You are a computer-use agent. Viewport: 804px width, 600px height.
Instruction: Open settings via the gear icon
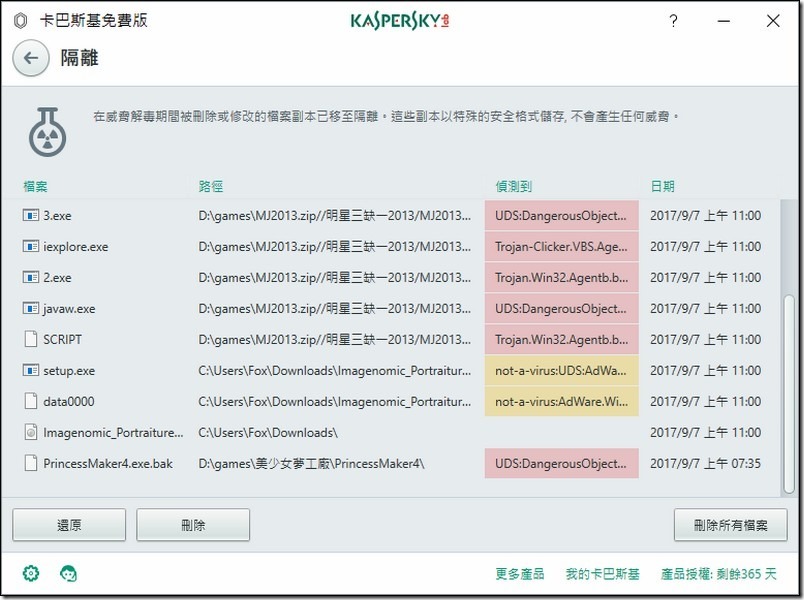(31, 573)
